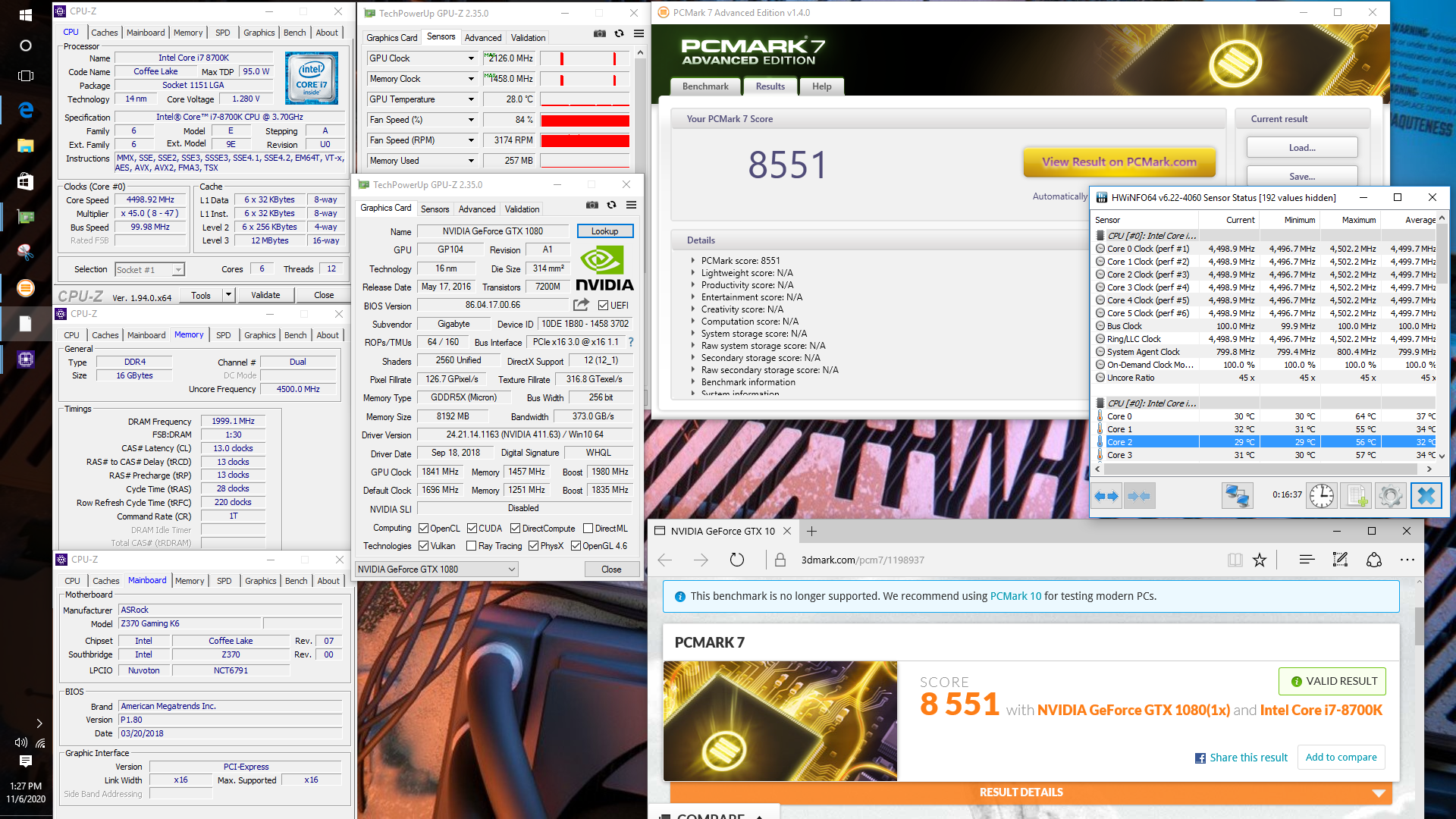
Task: Open hamburger menu in GPU-Z Graphics Card window
Action: pos(631,205)
